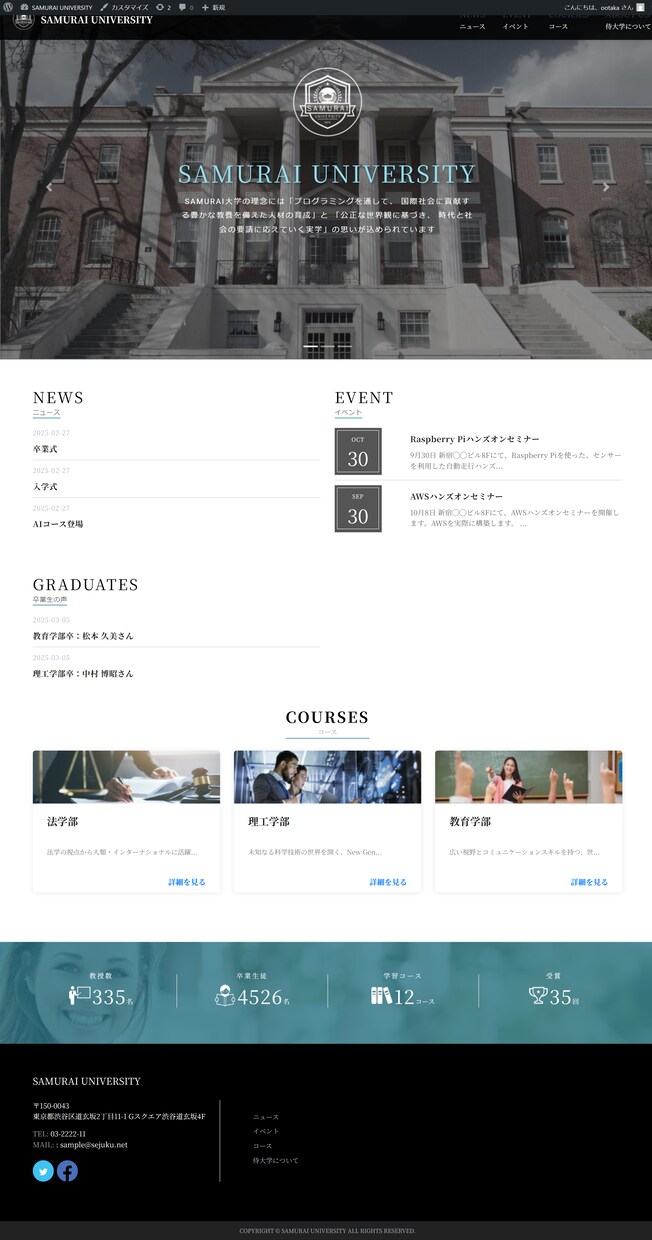Image resolution: width=652 pixels, height=1240 pixels.
Task: Open ニュース in the footer menu
Action: point(266,1117)
